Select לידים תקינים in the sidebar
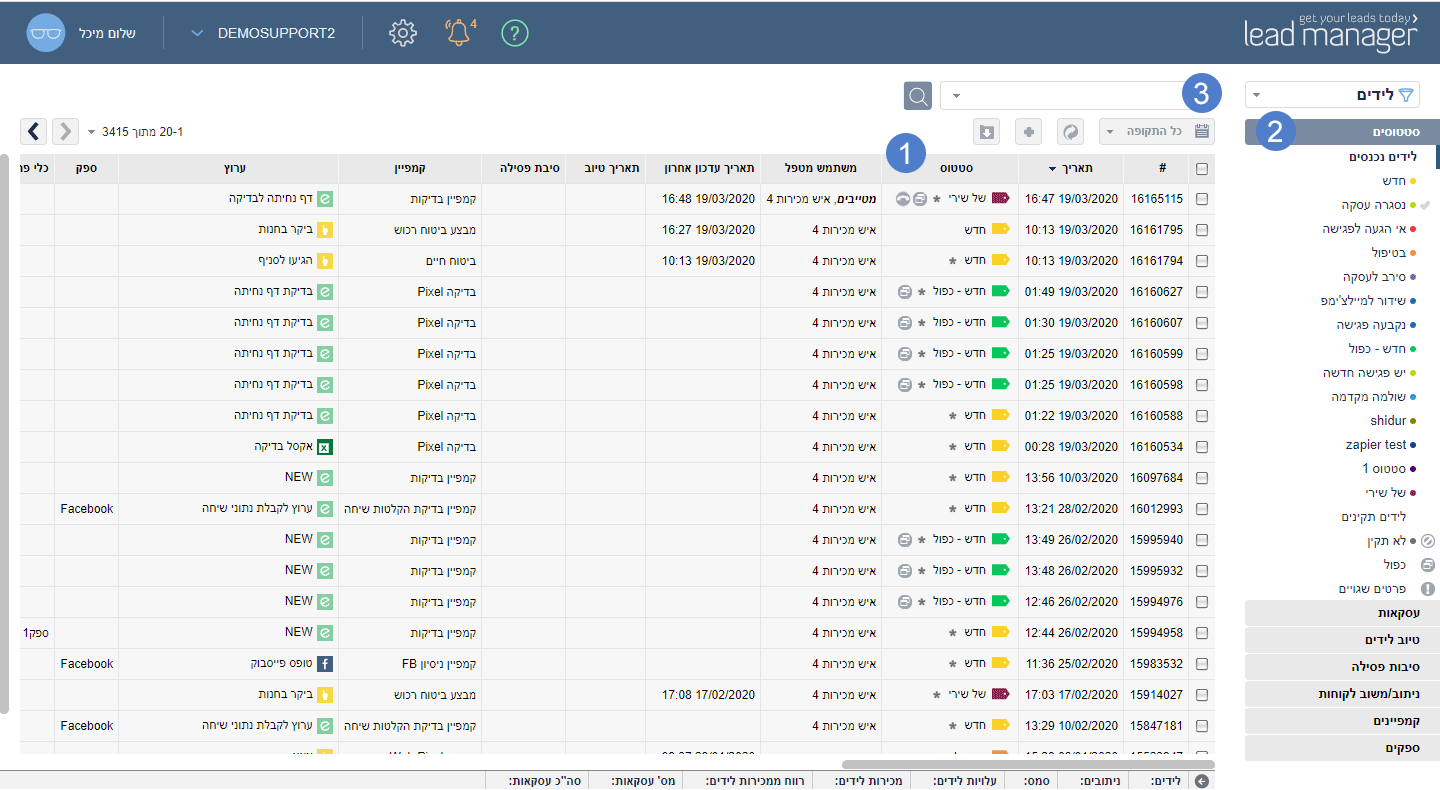 [x=1373, y=517]
